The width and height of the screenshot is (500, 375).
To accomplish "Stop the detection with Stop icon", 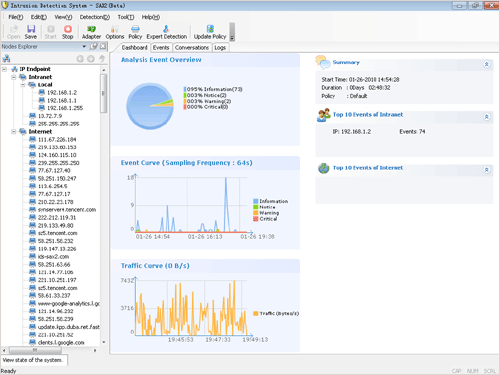I will coord(68,32).
